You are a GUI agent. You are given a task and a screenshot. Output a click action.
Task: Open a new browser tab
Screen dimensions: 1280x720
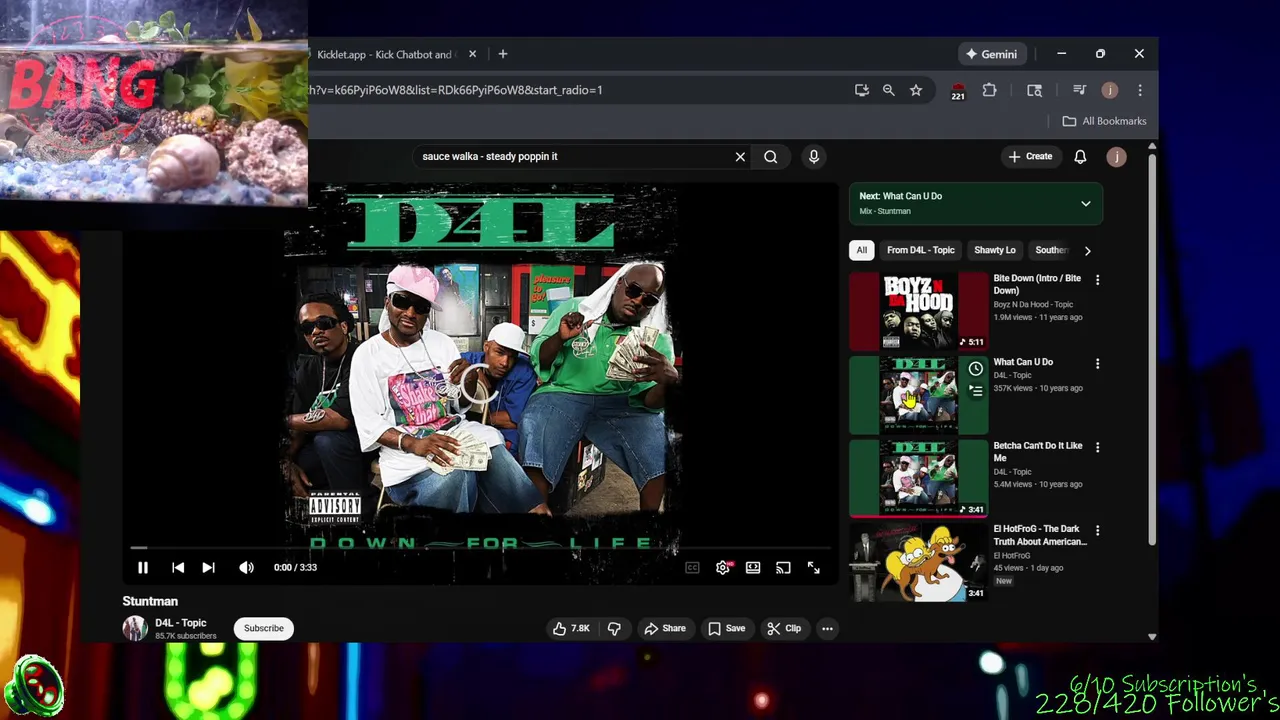pyautogui.click(x=503, y=54)
